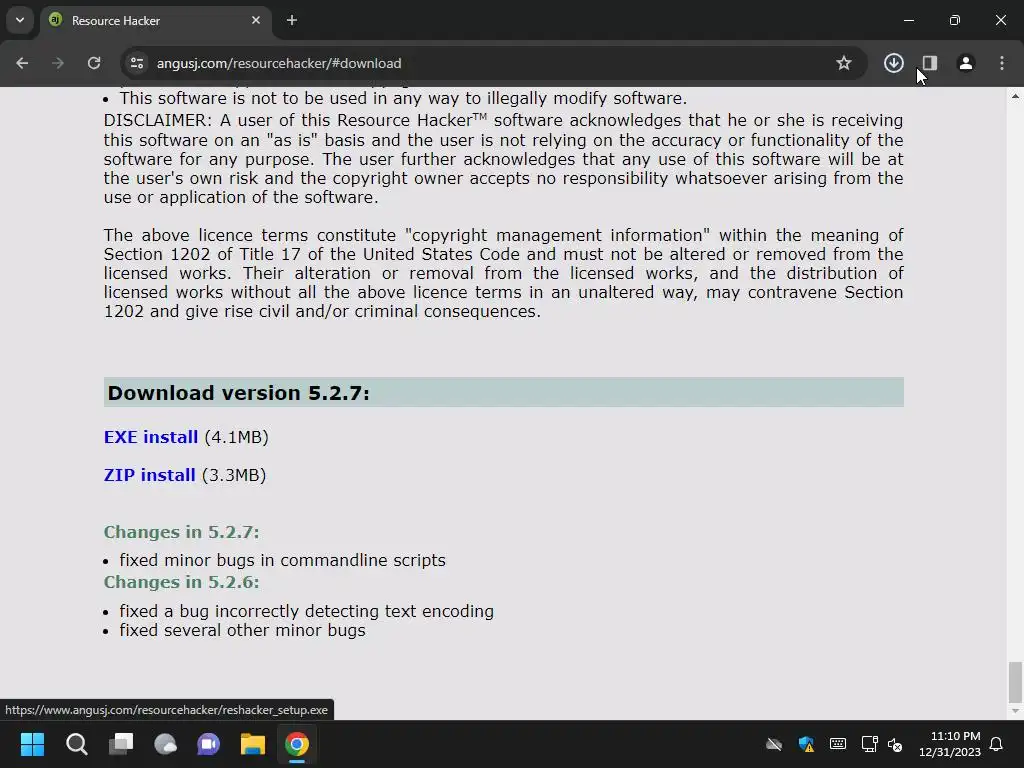Open the Widgets taskbar icon
The width and height of the screenshot is (1024, 768).
[x=165, y=744]
